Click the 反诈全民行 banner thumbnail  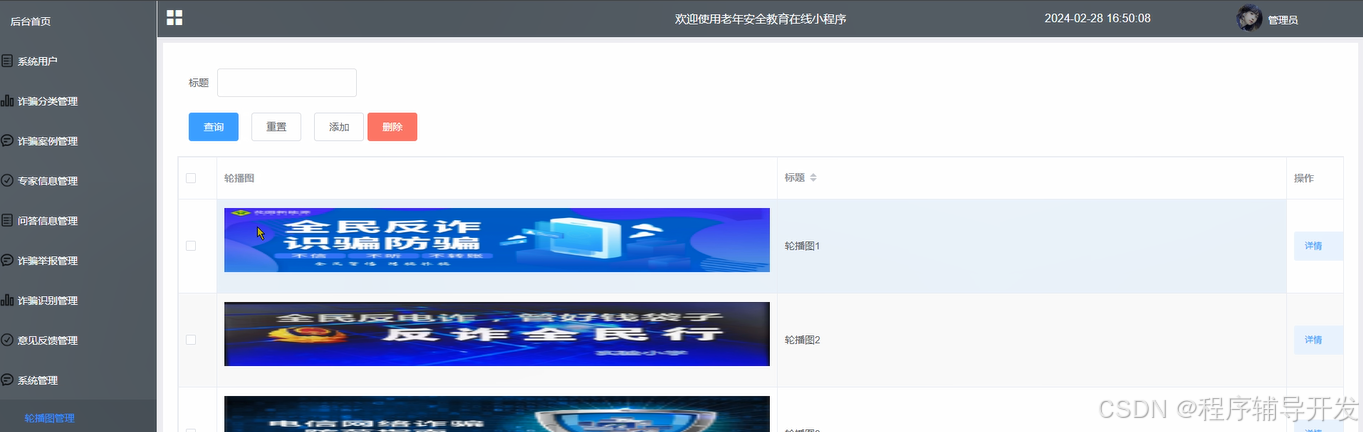[497, 334]
